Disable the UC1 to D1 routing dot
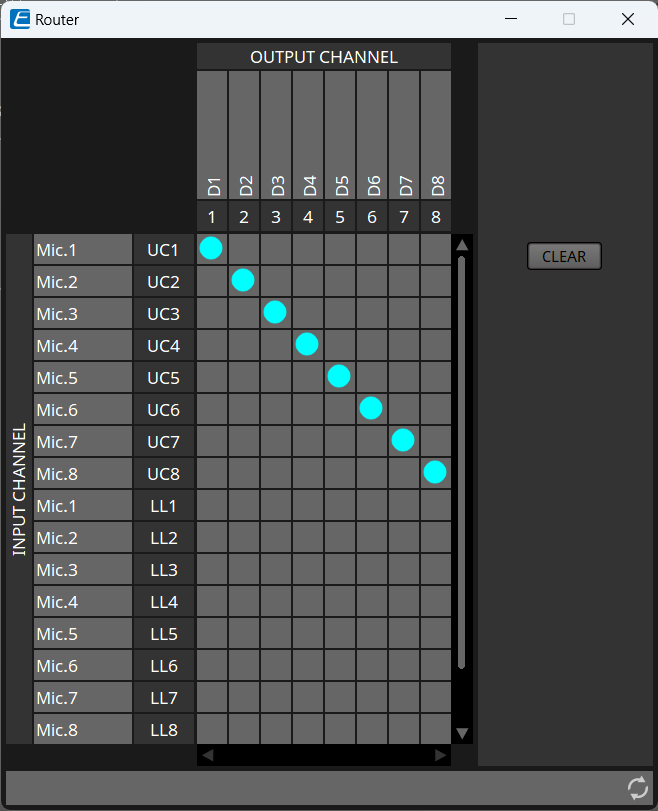Screen dimensions: 658x811 (211, 248)
